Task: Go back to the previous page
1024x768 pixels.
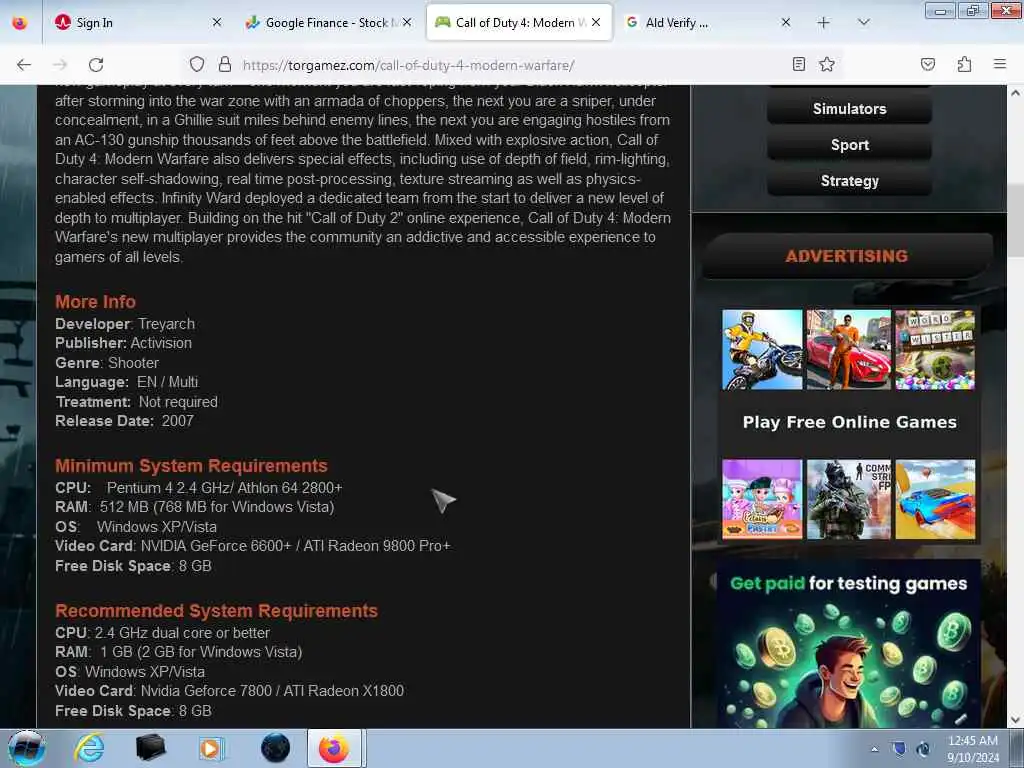Action: pyautogui.click(x=24, y=65)
